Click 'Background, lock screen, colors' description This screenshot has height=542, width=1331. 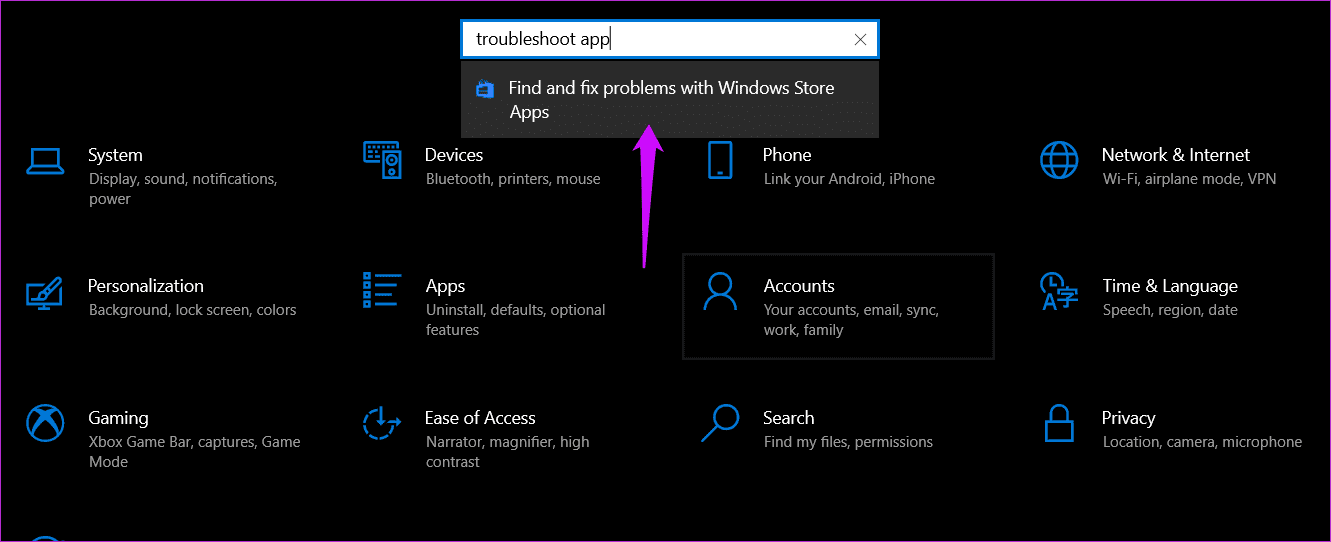[x=192, y=310]
